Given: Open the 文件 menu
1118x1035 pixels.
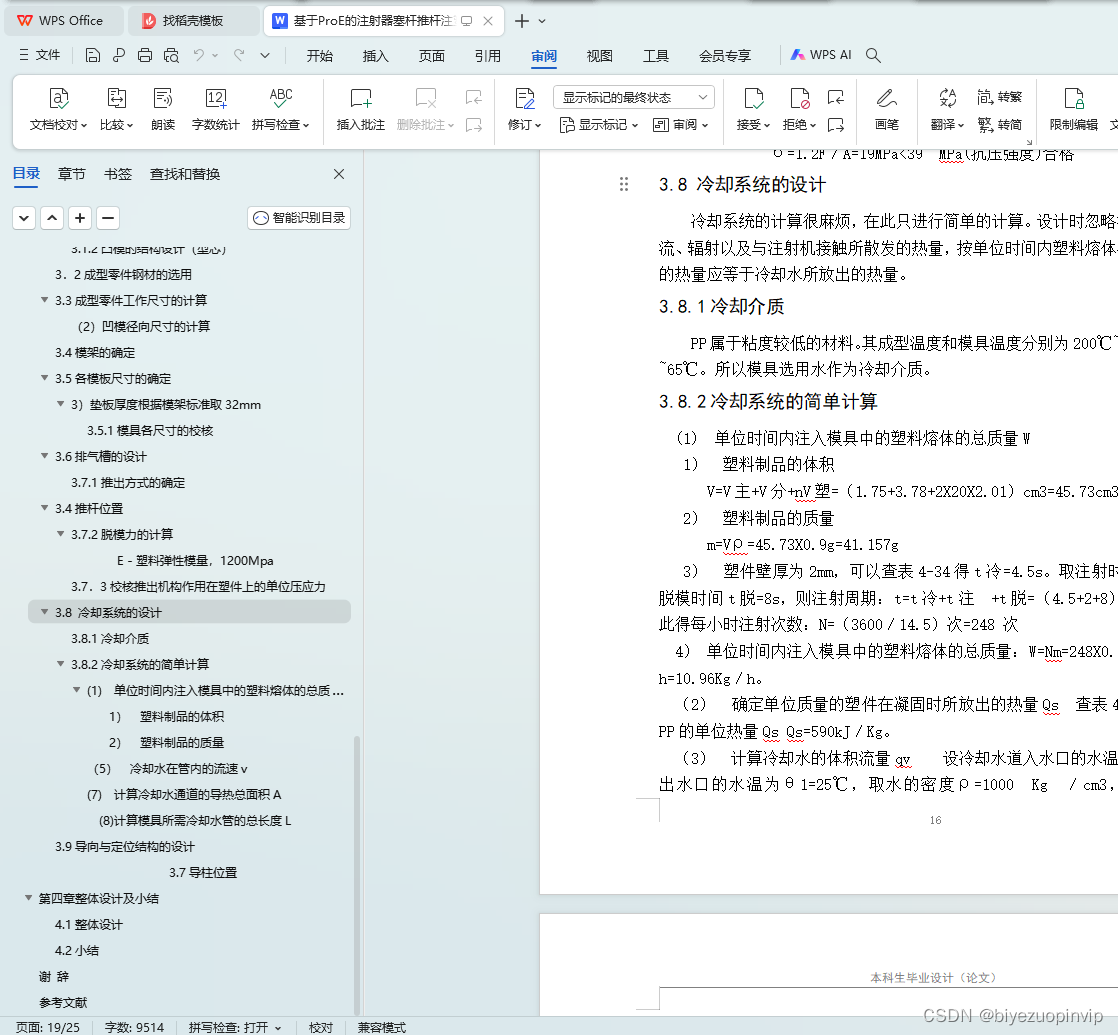Looking at the screenshot, I should point(40,55).
